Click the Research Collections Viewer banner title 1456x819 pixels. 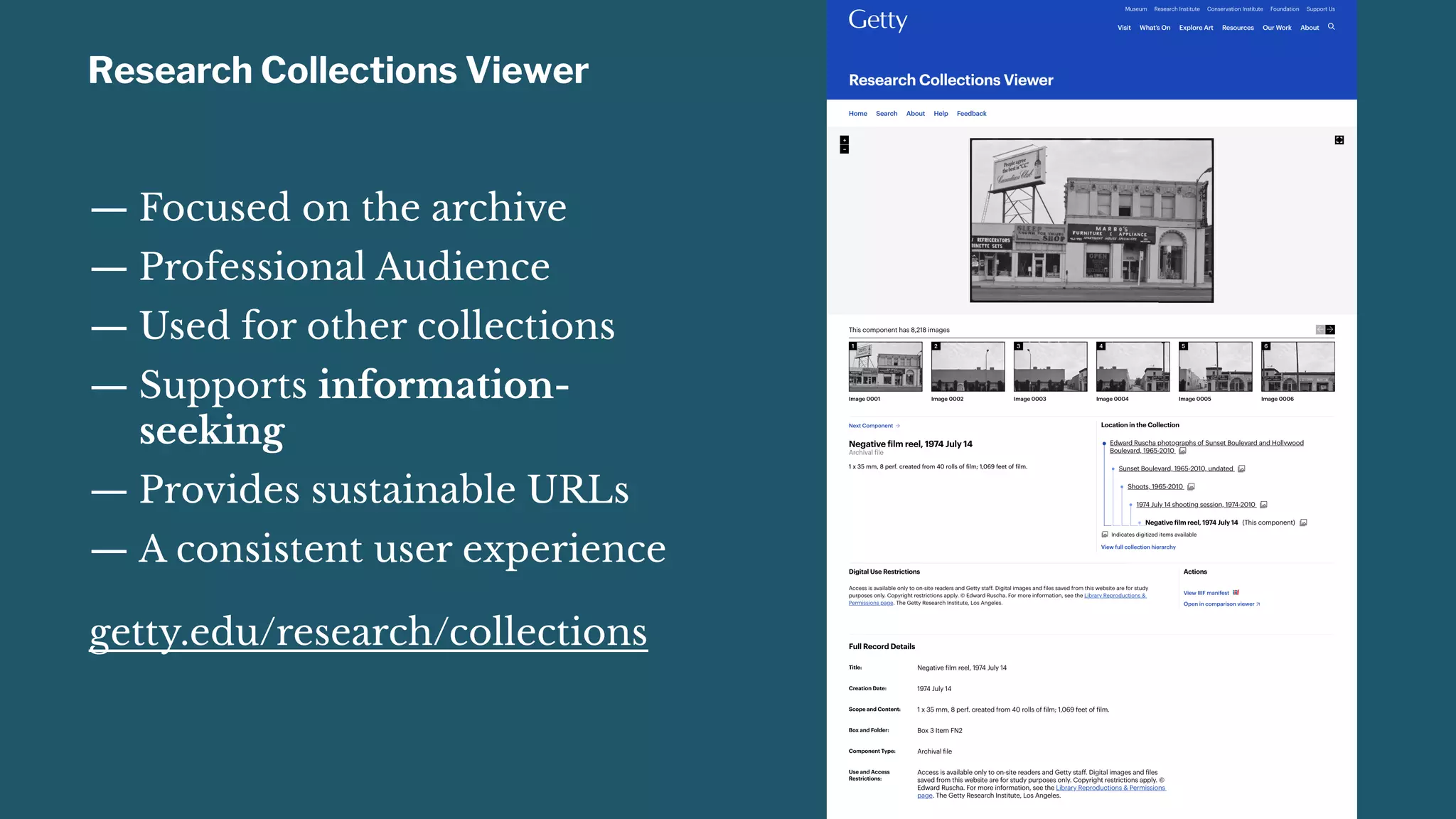pyautogui.click(x=951, y=80)
